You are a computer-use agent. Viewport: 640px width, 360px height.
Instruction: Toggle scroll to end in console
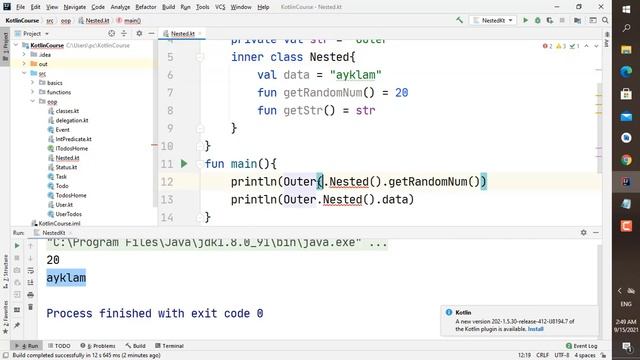31,282
